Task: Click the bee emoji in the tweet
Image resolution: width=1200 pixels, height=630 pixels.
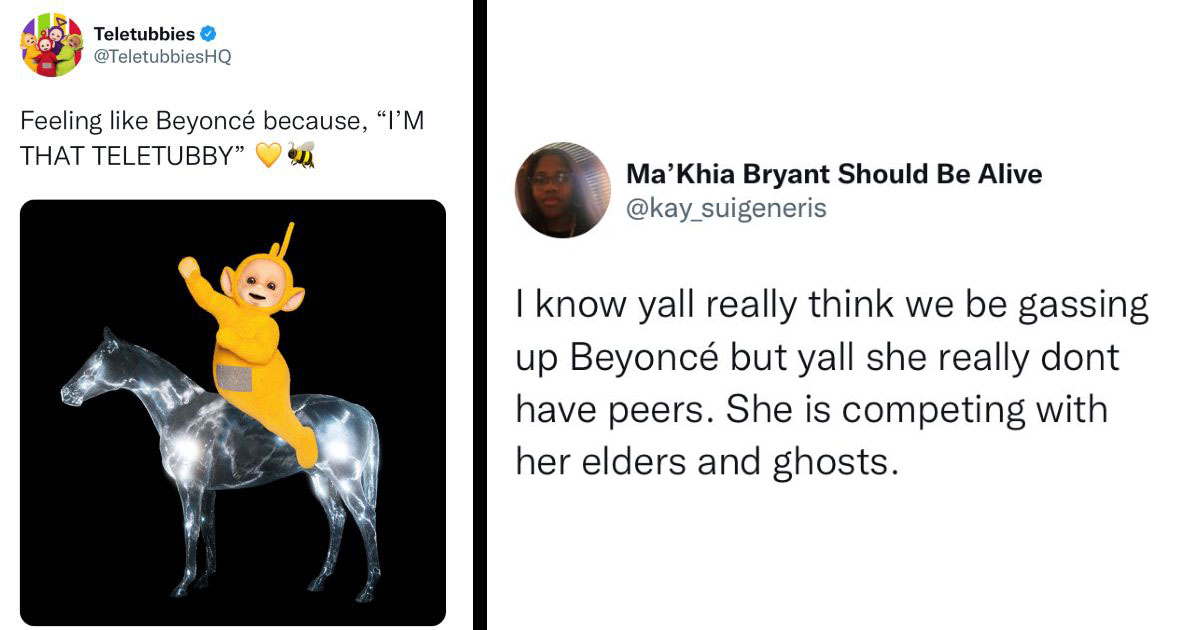Action: 300,156
